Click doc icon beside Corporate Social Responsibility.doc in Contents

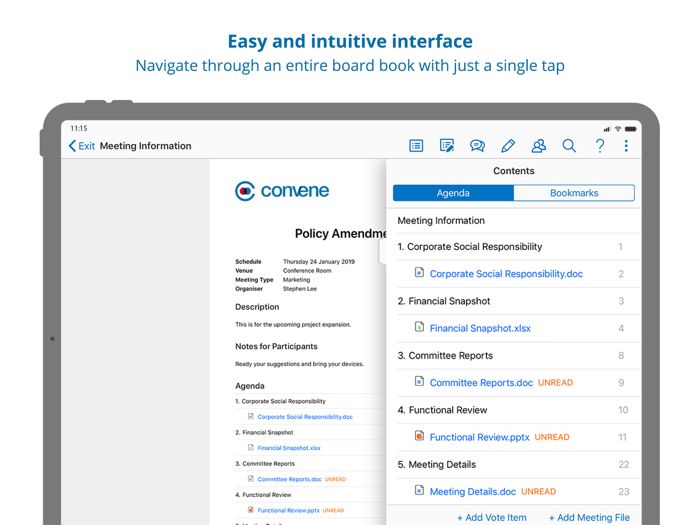[419, 272]
